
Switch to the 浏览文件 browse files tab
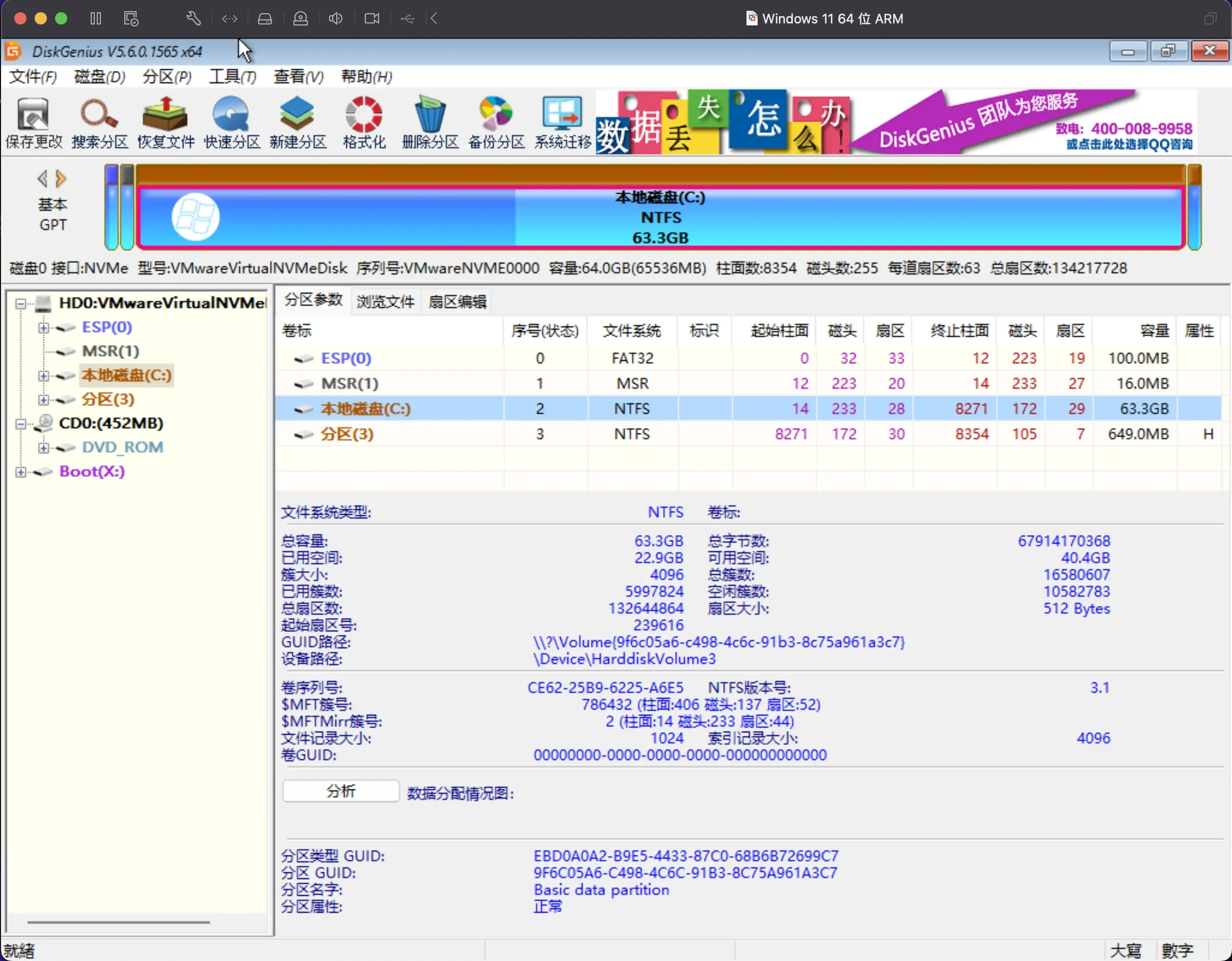[x=385, y=302]
